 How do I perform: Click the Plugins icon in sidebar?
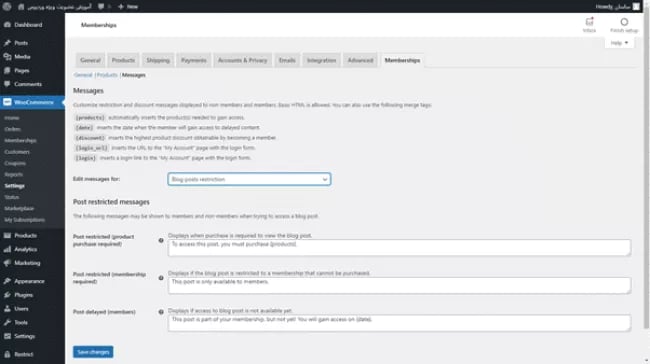pos(7,295)
